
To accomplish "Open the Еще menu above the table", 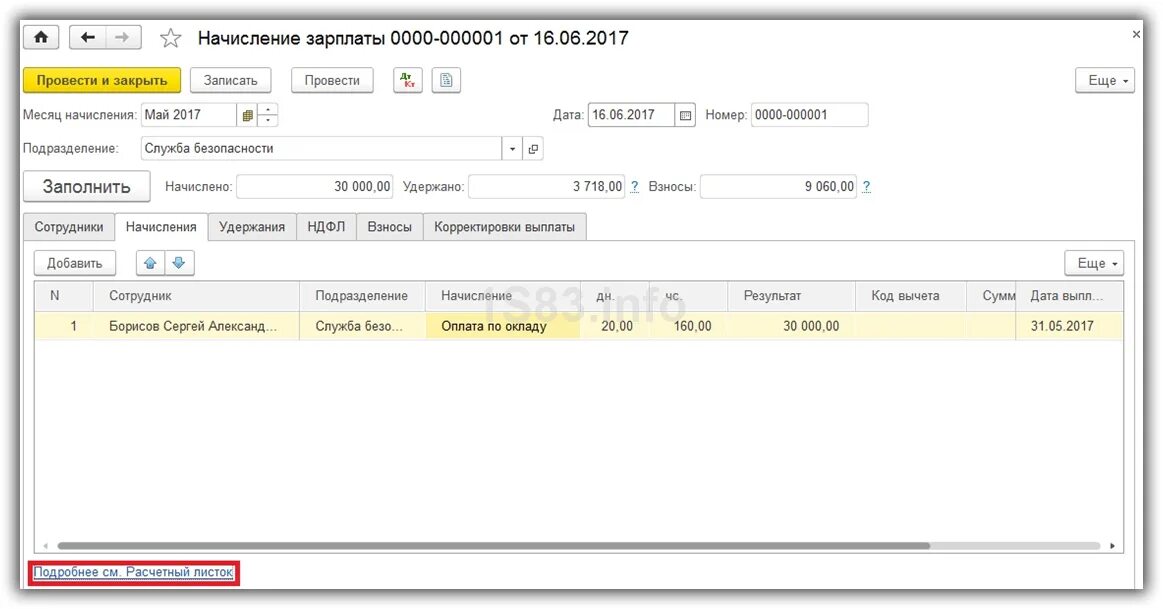I will 1094,263.
